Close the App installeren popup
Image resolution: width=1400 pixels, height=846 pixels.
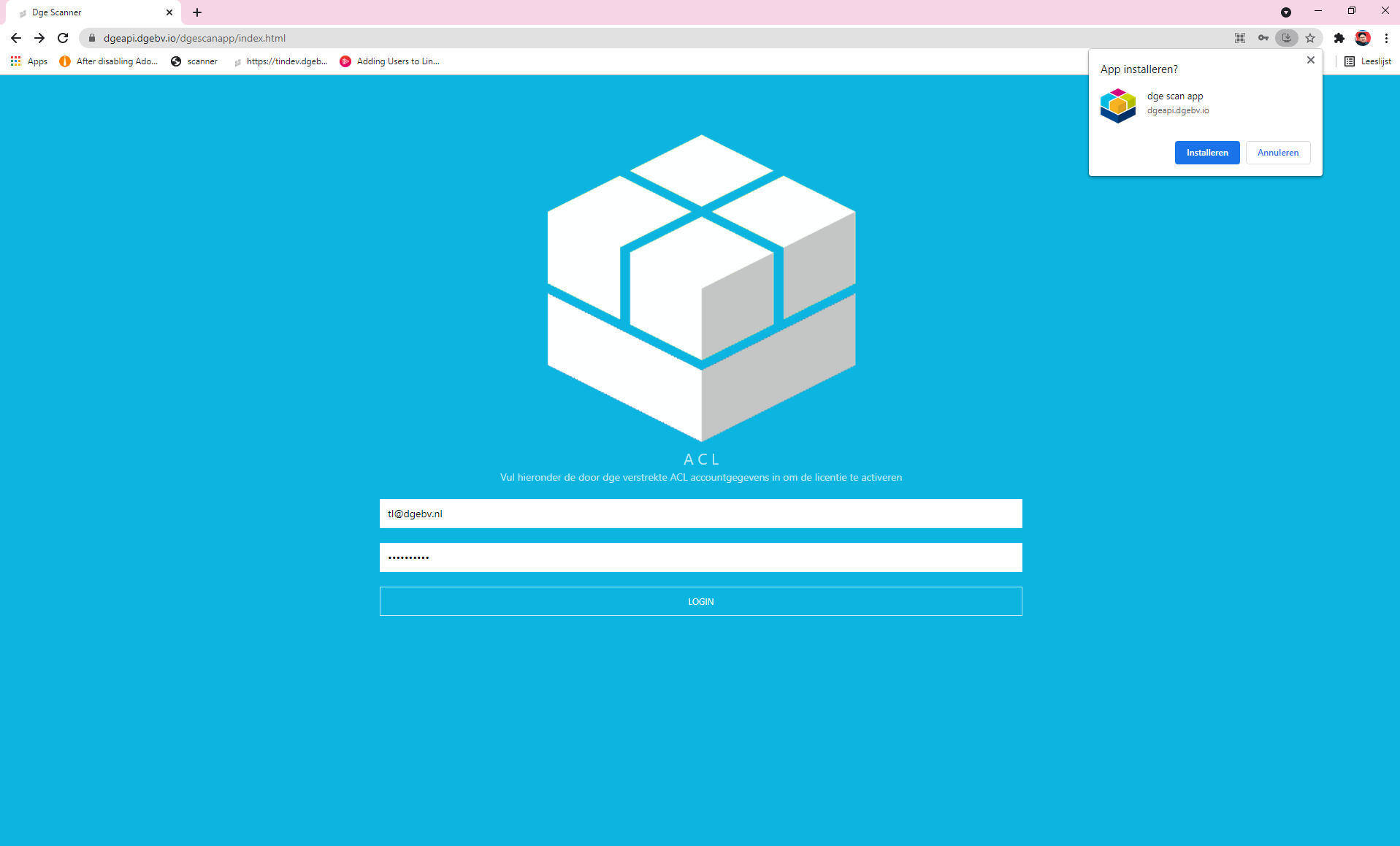tap(1310, 61)
